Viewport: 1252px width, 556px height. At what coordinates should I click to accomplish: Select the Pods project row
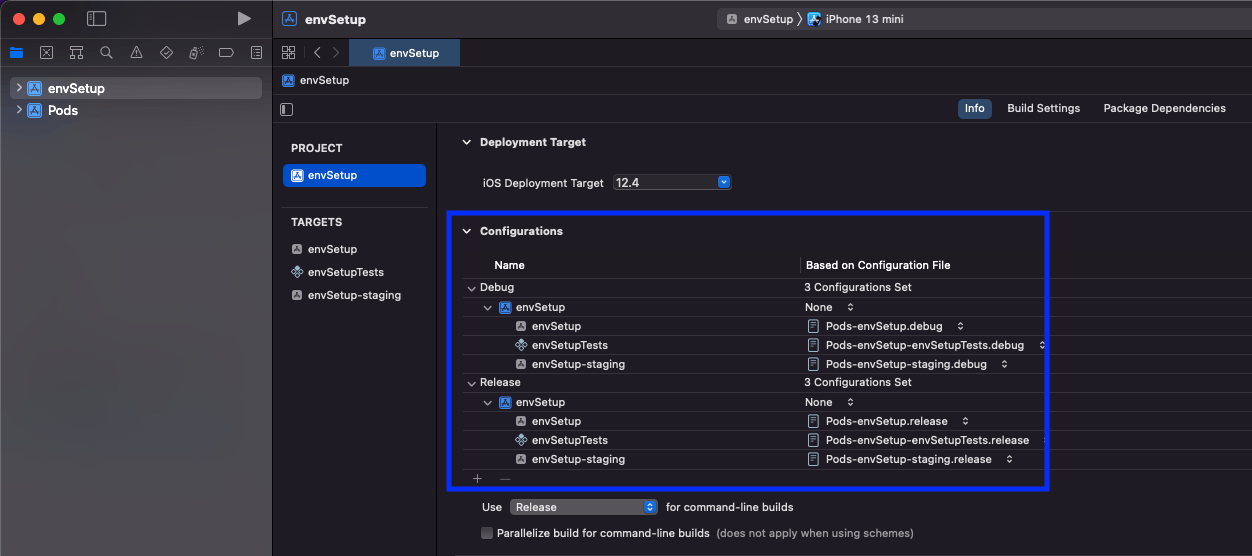136,110
